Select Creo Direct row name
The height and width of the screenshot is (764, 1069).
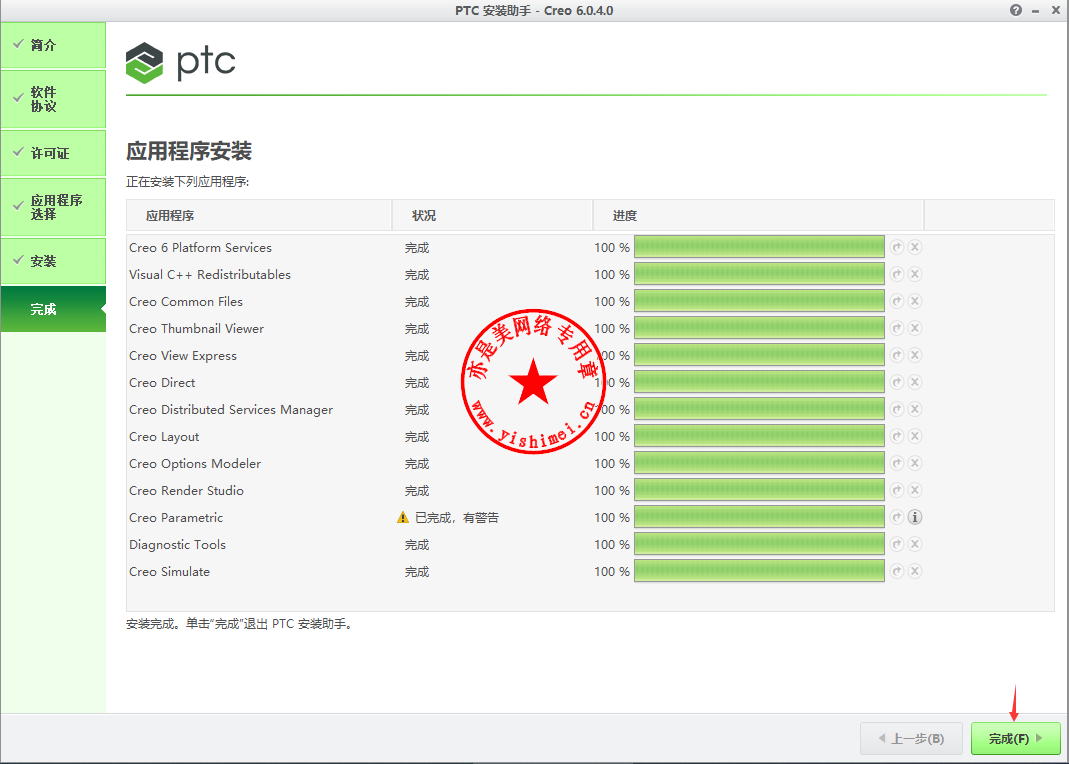click(162, 382)
